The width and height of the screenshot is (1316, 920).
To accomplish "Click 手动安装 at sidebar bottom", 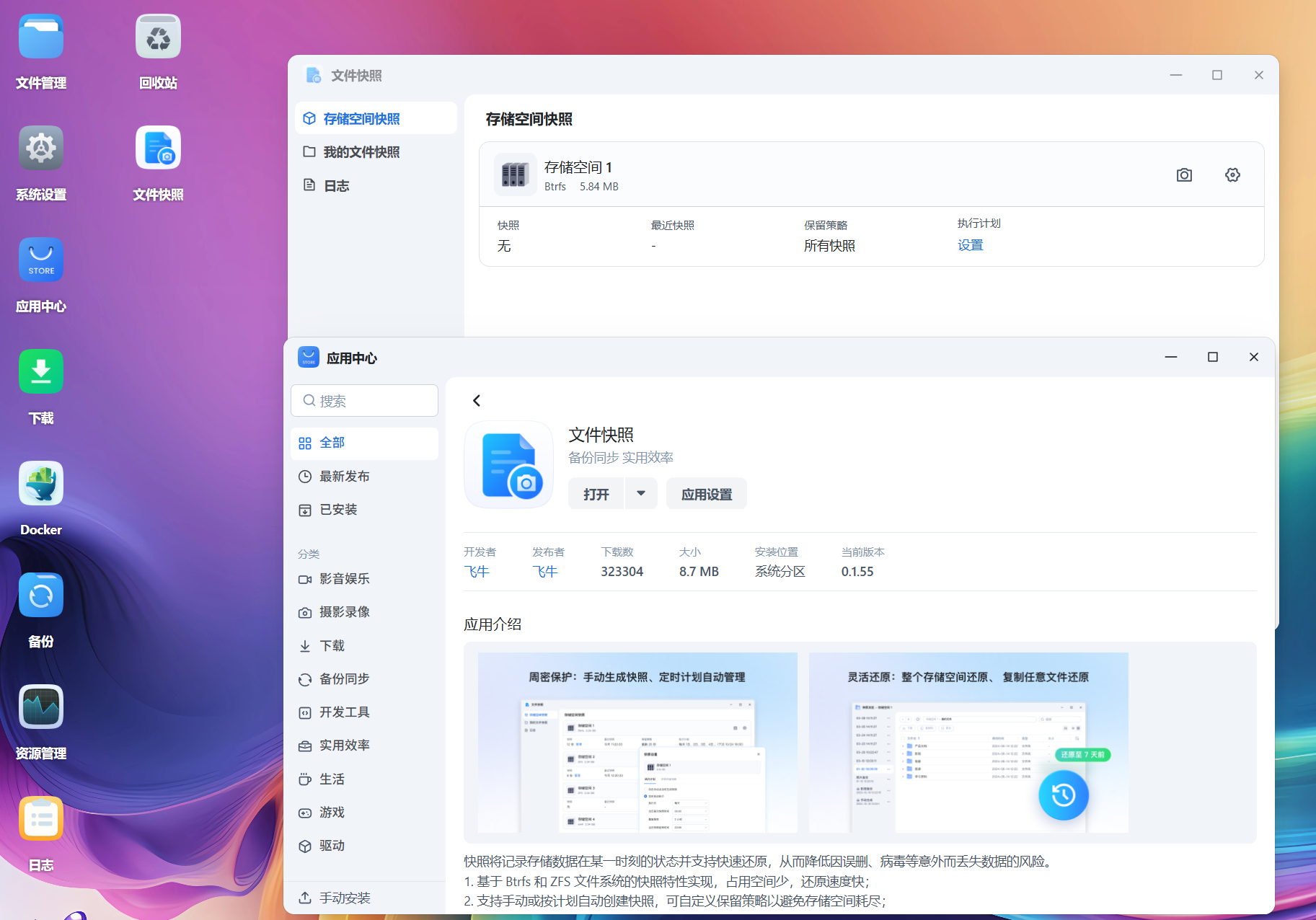I will [x=364, y=898].
